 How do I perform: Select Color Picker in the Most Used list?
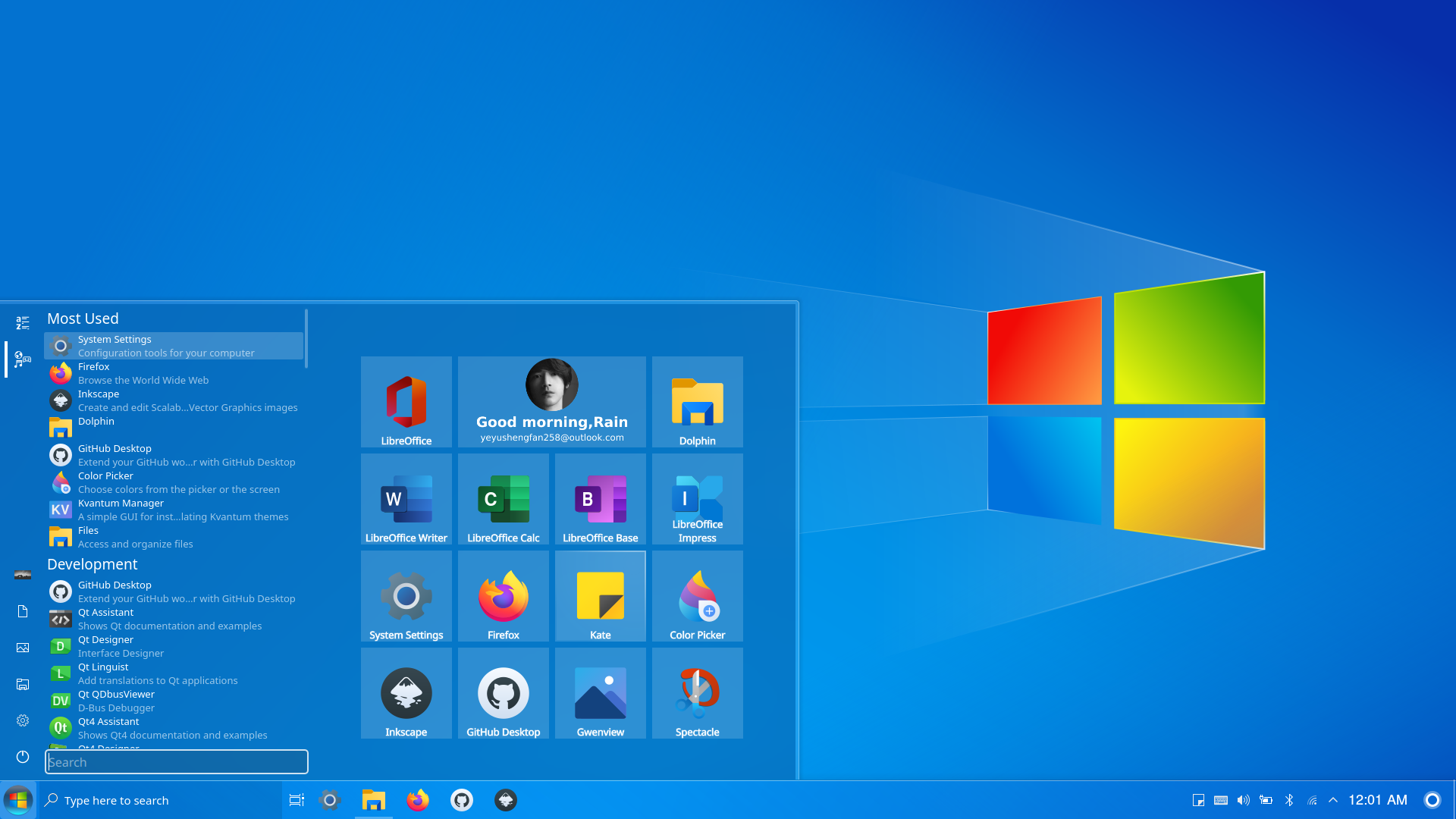[174, 482]
